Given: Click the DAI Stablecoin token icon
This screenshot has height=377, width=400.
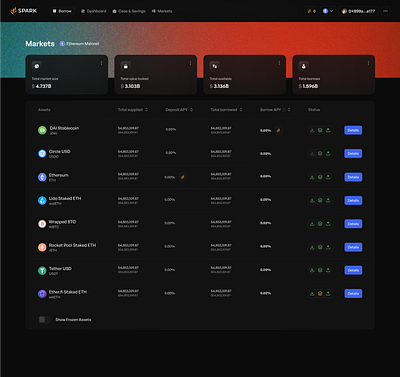Looking at the screenshot, I should 42,130.
